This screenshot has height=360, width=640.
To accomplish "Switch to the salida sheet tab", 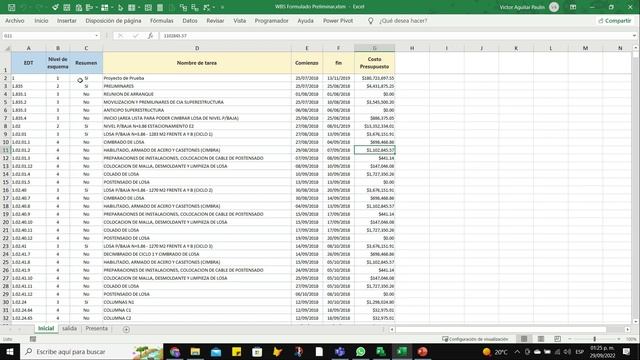I will (x=69, y=329).
